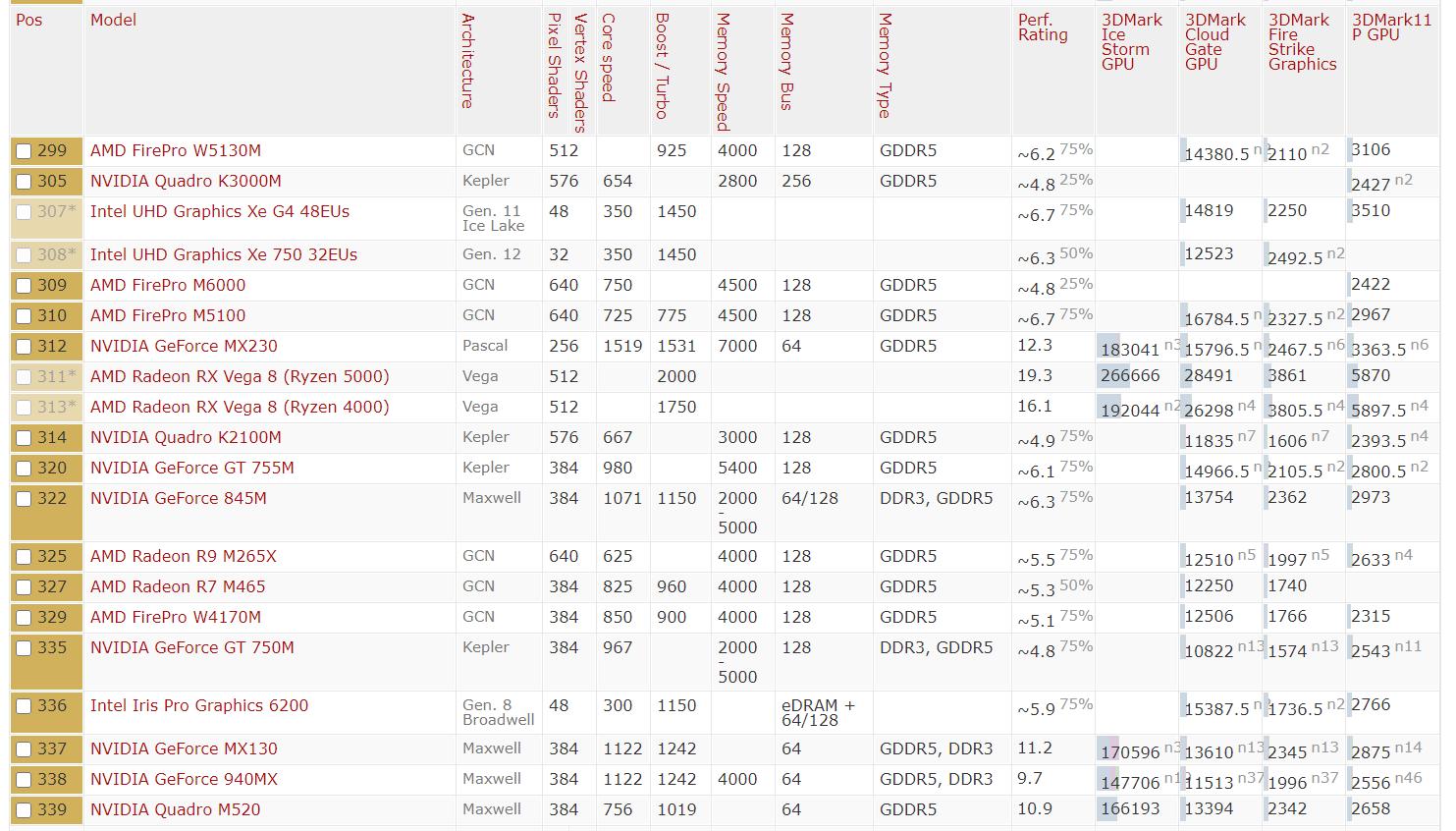Screen dimensions: 1456x831
Task: Select the GeForce GT 750M checkbox
Action: pyautogui.click(x=24, y=648)
